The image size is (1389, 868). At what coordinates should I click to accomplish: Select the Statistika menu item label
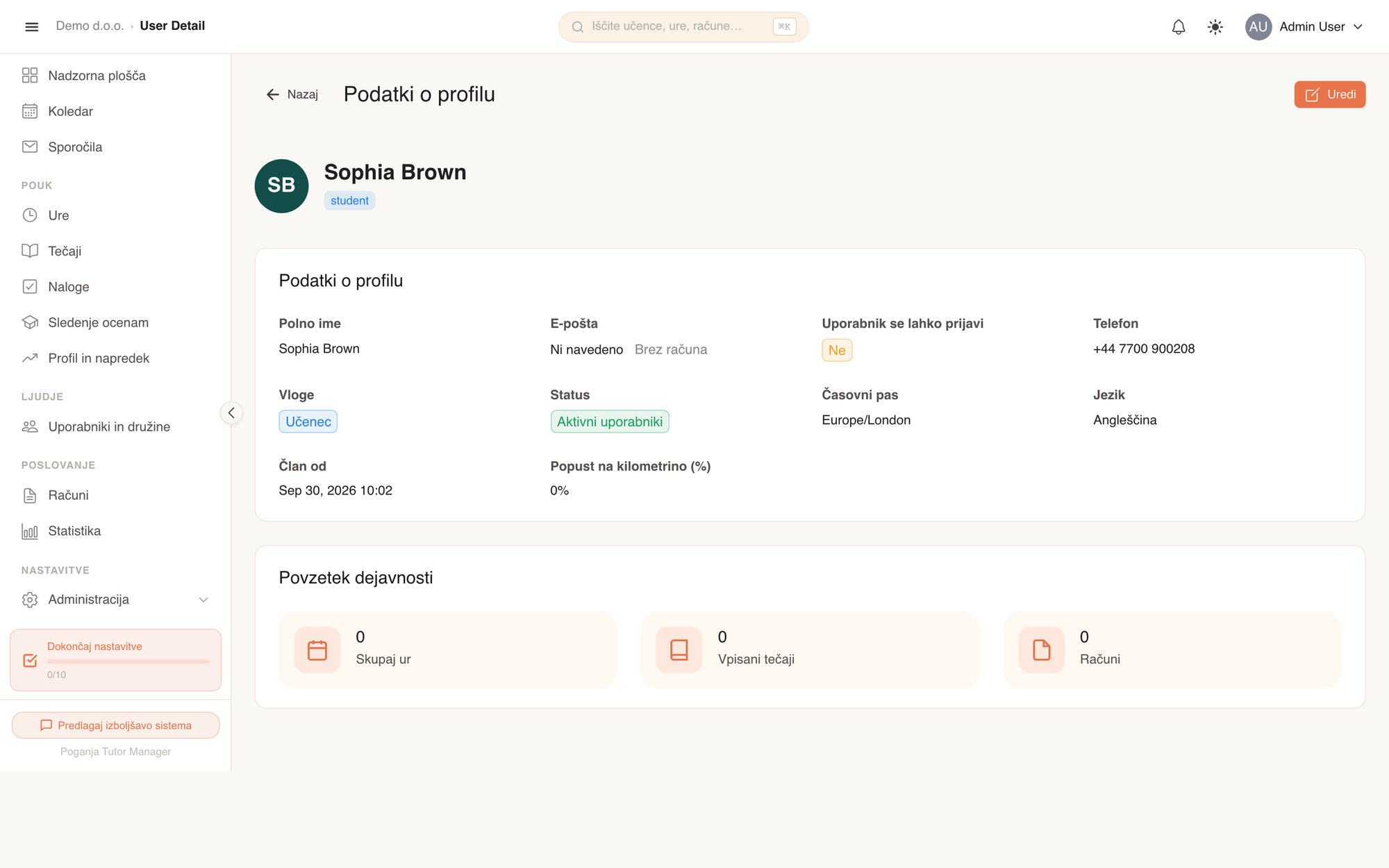point(74,531)
